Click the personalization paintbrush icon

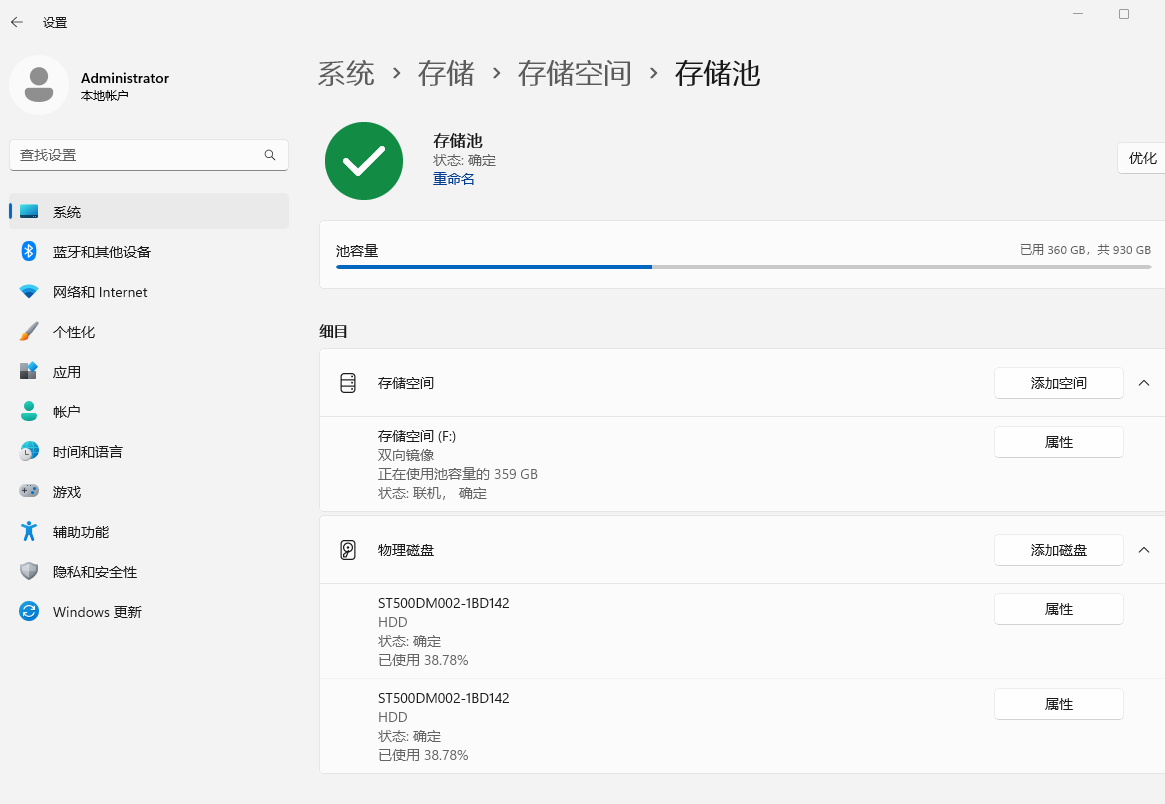(x=29, y=331)
